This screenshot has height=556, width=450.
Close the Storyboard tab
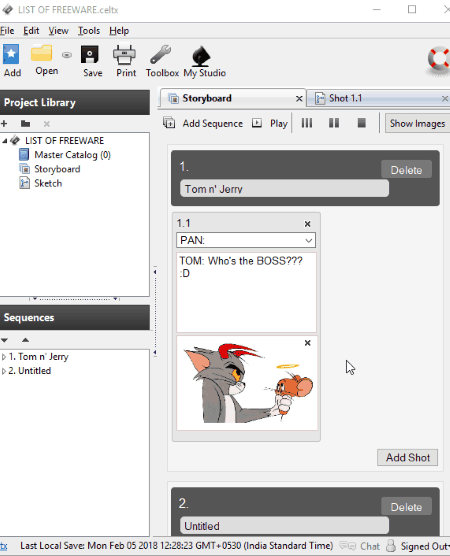[x=299, y=99]
